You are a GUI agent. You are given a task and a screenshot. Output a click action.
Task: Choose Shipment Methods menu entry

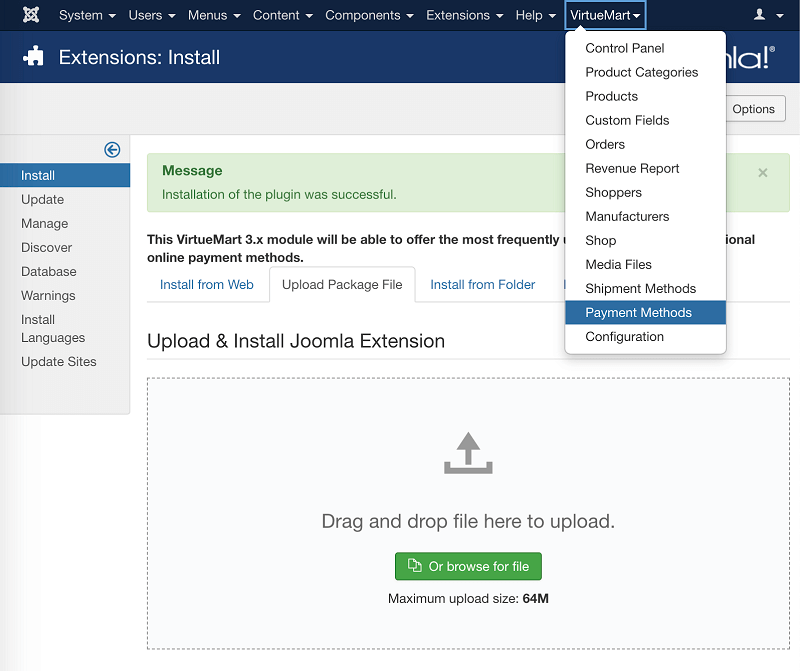point(640,289)
